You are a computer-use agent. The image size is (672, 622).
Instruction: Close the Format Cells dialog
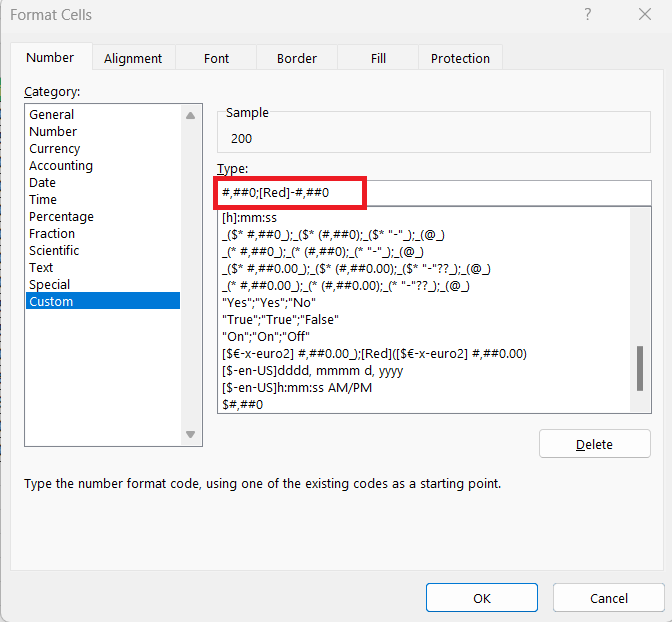[645, 15]
